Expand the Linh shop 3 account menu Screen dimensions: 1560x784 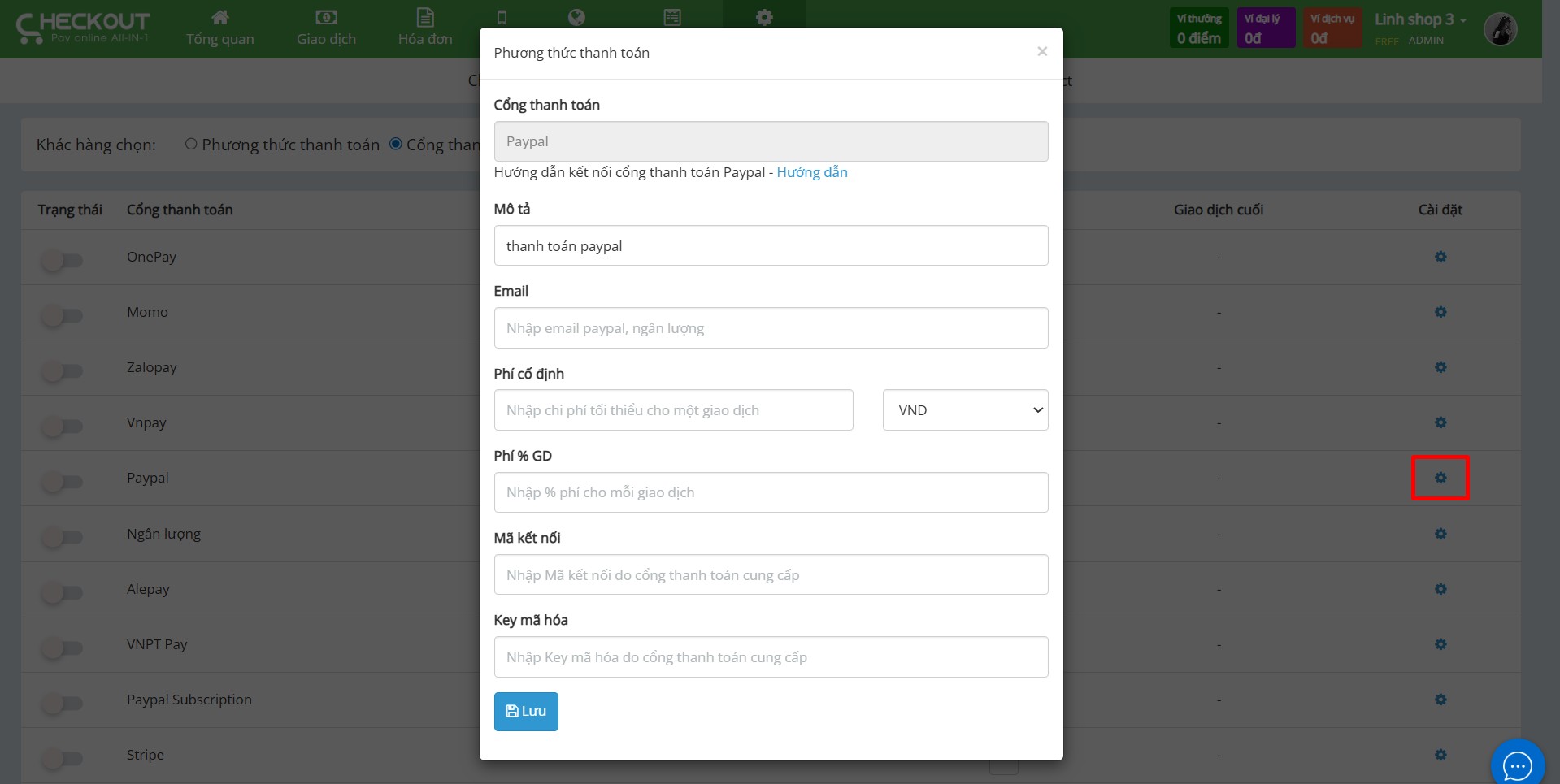click(1420, 19)
